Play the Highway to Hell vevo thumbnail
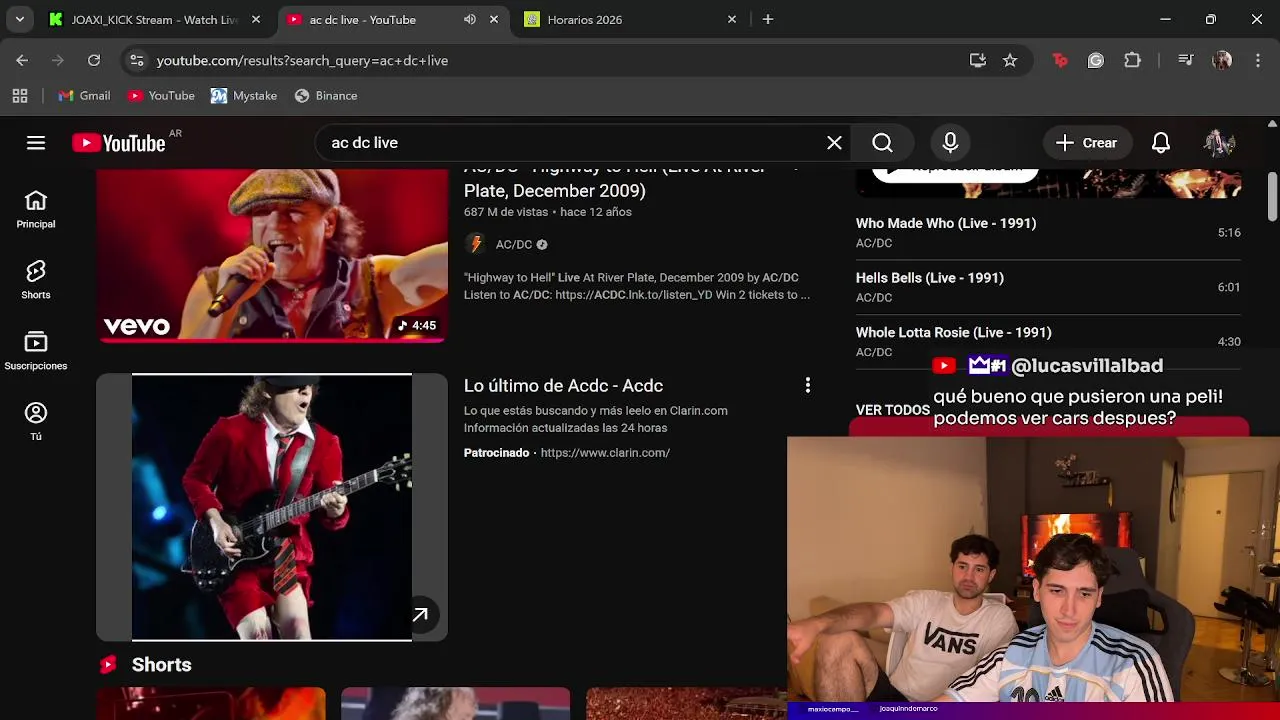 coord(272,255)
